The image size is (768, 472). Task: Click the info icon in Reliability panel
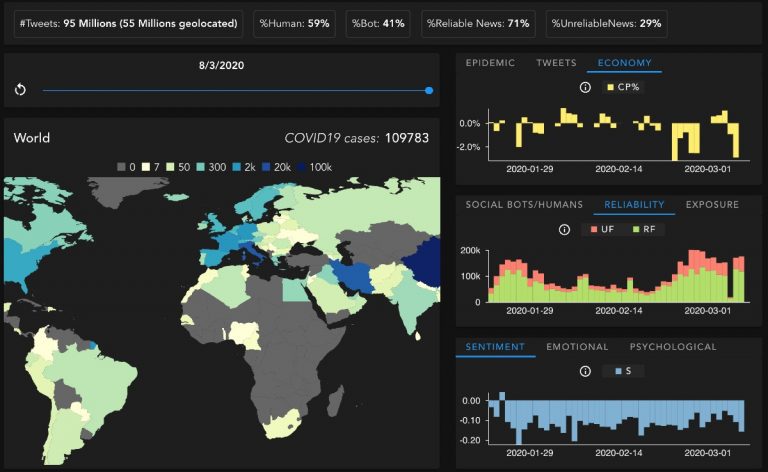(563, 230)
